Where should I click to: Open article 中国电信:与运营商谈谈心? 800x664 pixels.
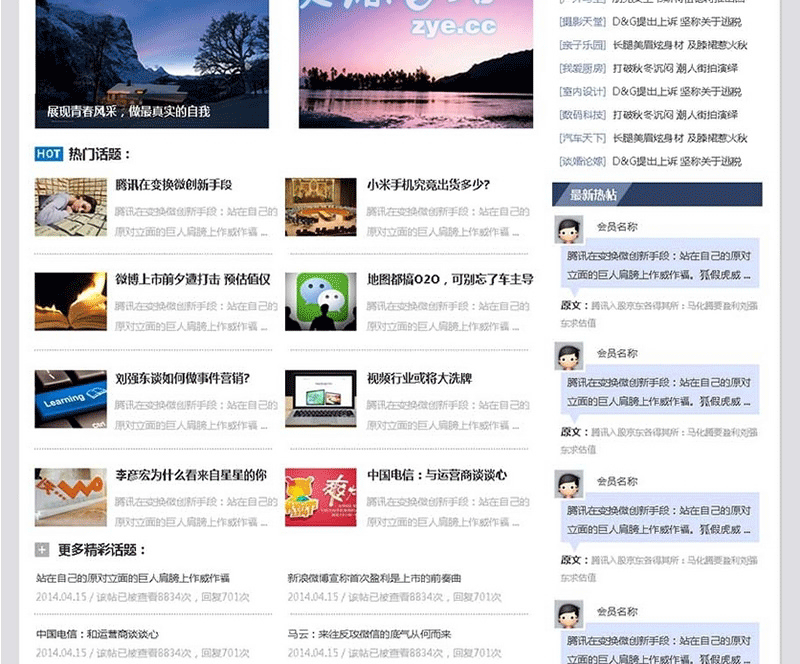click(x=437, y=475)
